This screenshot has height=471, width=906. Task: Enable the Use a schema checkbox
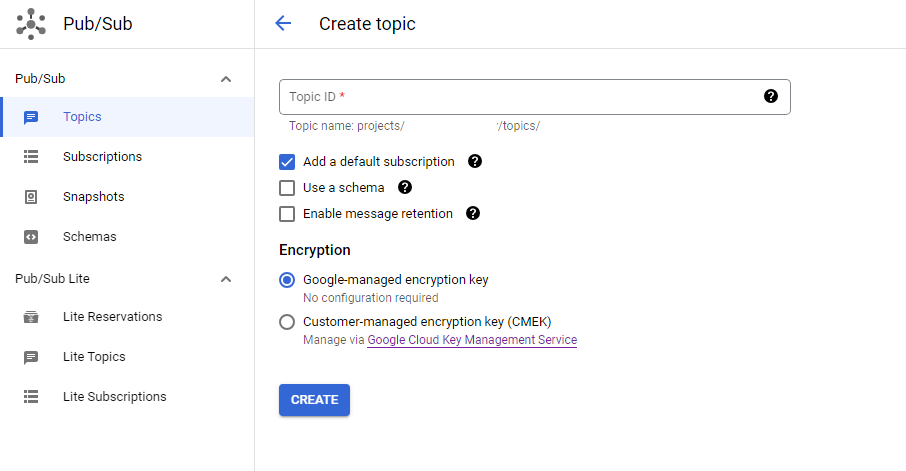[287, 188]
